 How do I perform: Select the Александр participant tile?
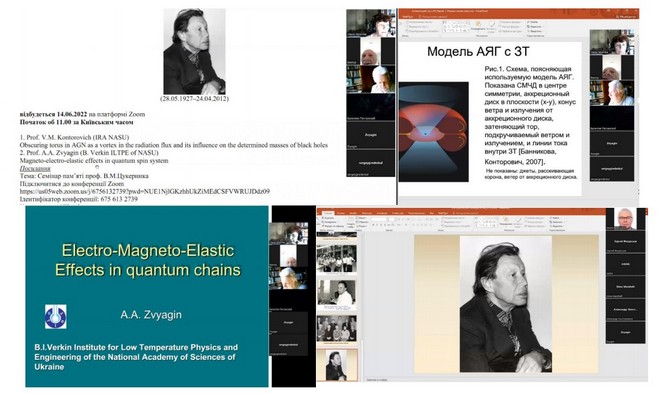pyautogui.click(x=625, y=309)
